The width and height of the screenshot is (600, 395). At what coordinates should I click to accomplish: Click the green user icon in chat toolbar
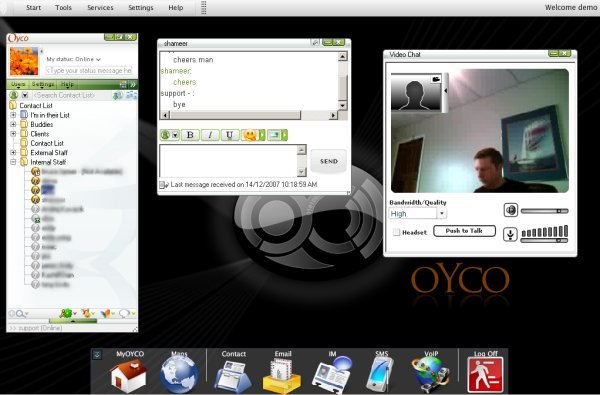165,135
